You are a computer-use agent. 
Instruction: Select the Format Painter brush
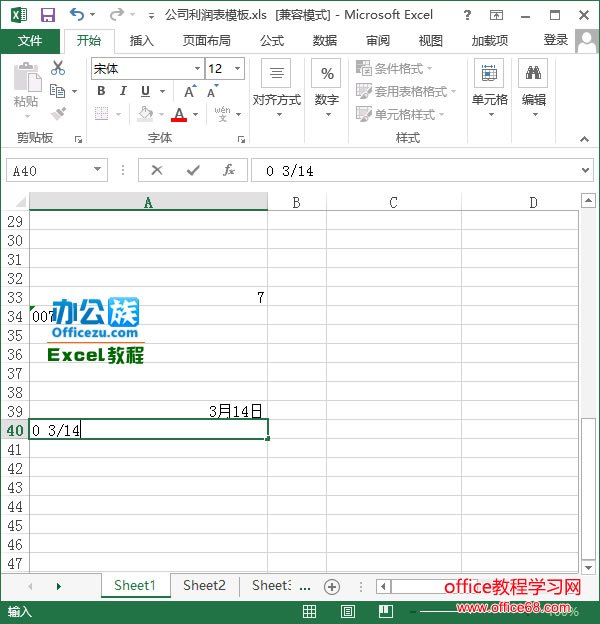coord(58,114)
